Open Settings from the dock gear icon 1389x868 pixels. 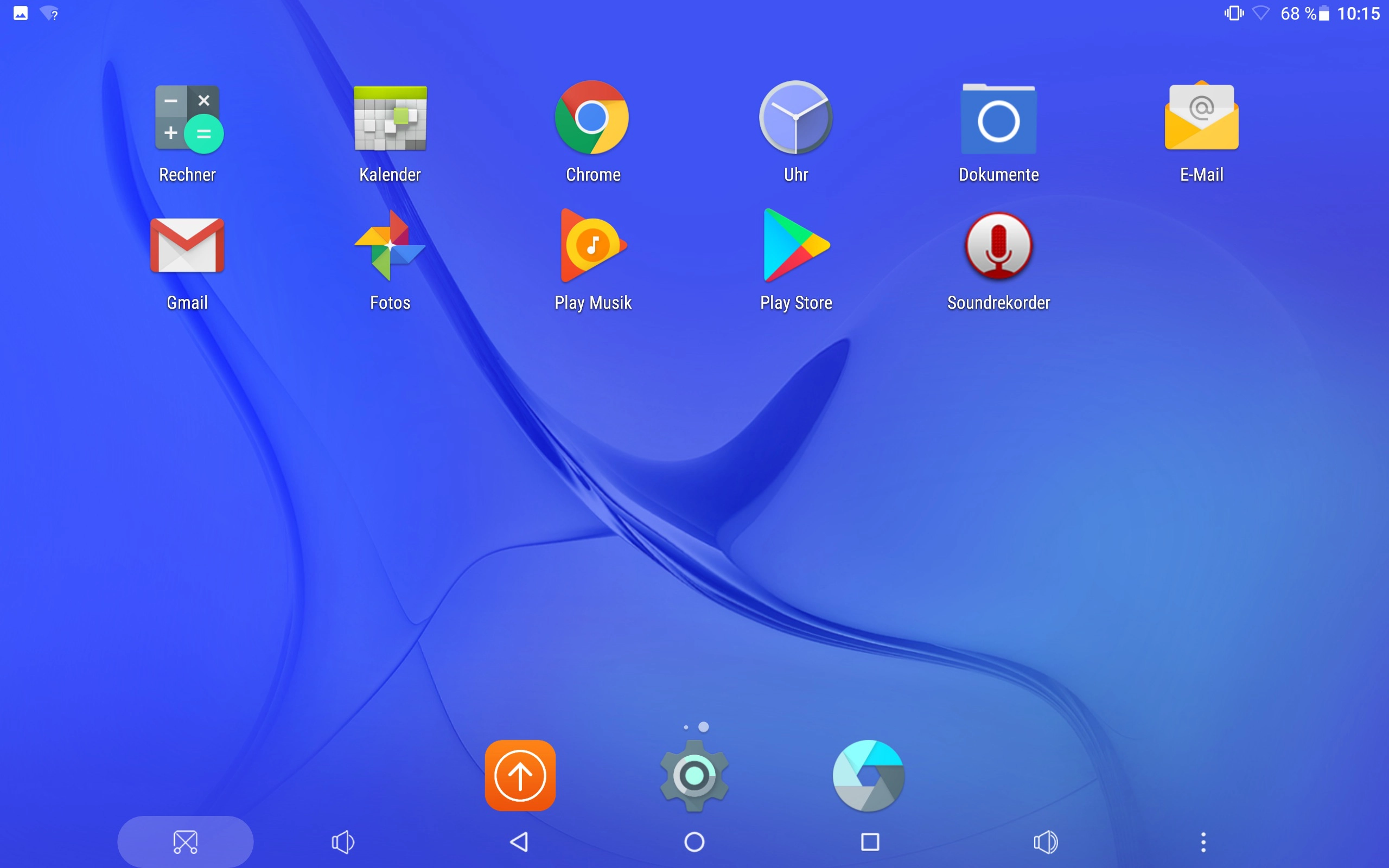click(x=694, y=775)
